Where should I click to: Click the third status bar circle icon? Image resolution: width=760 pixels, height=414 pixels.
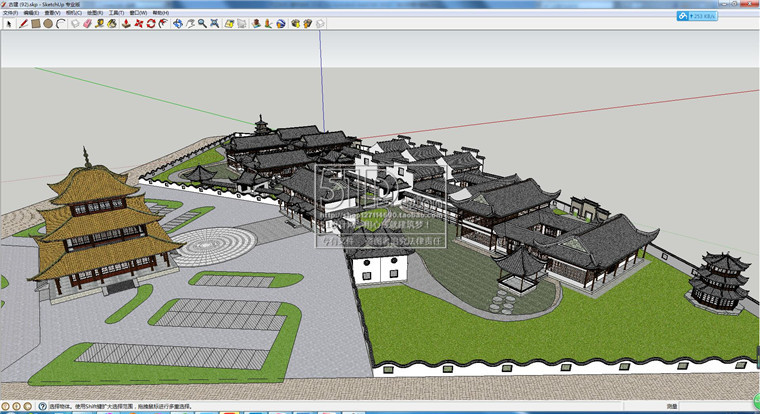pos(28,406)
